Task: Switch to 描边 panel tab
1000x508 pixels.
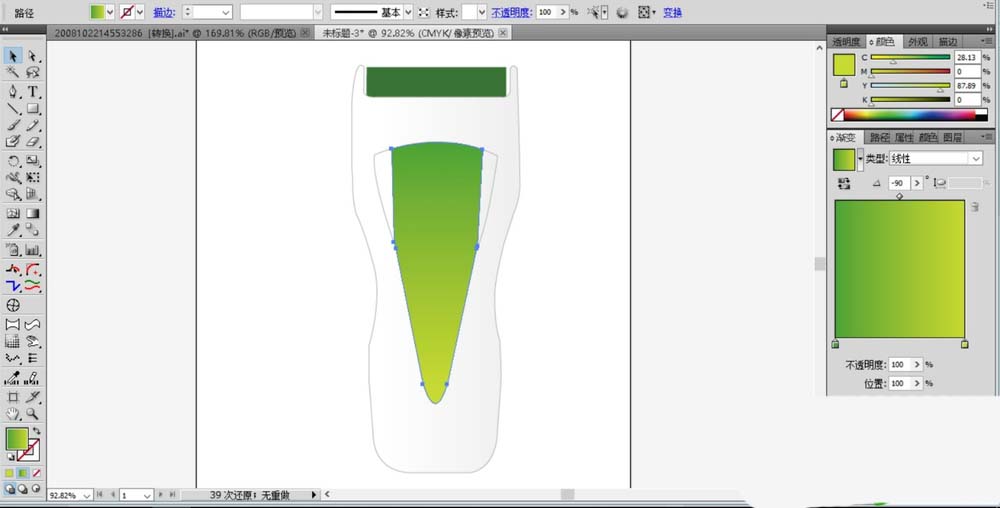Action: [947, 42]
